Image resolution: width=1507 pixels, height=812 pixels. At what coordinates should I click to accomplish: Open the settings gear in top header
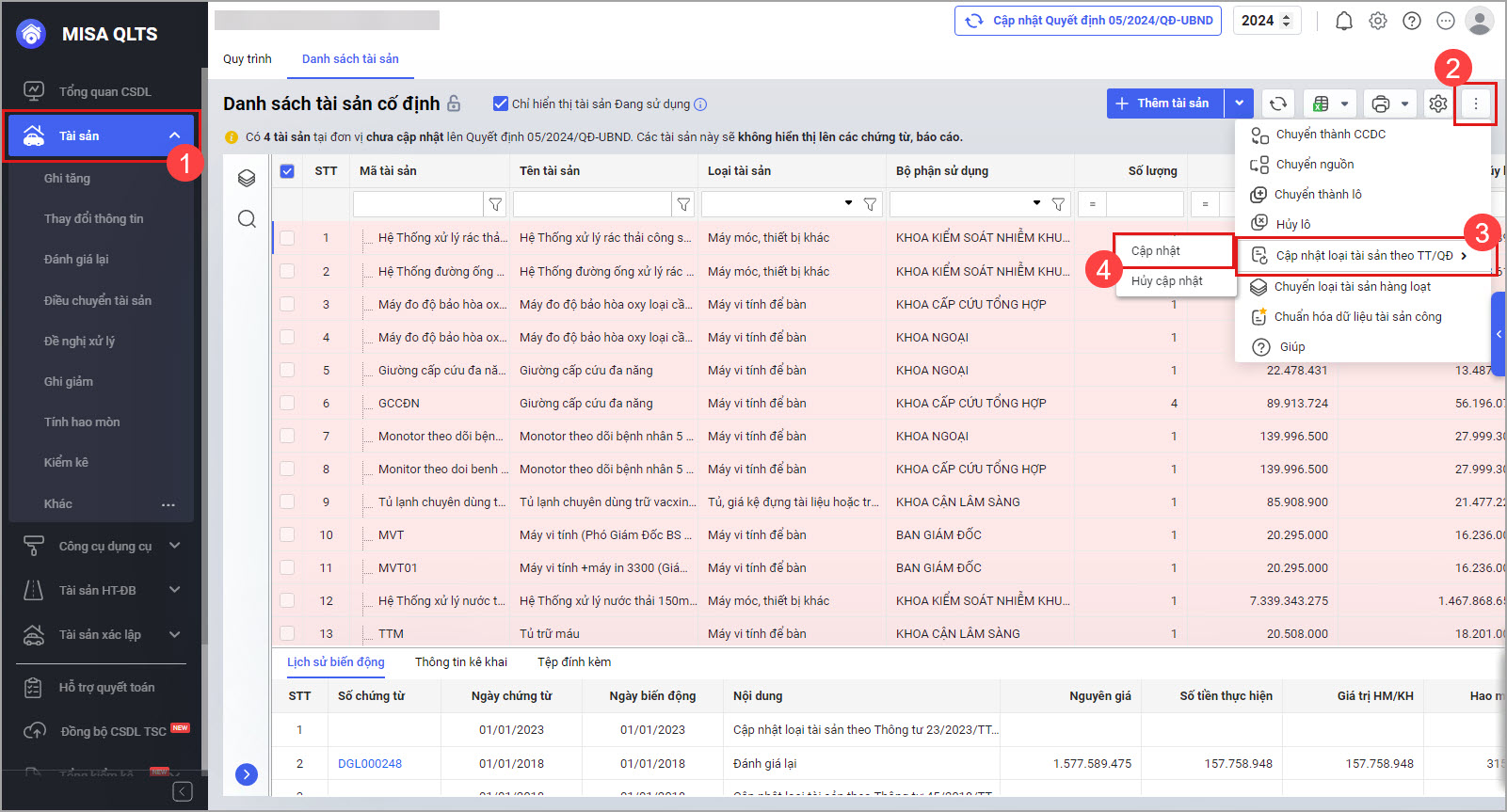click(1378, 21)
